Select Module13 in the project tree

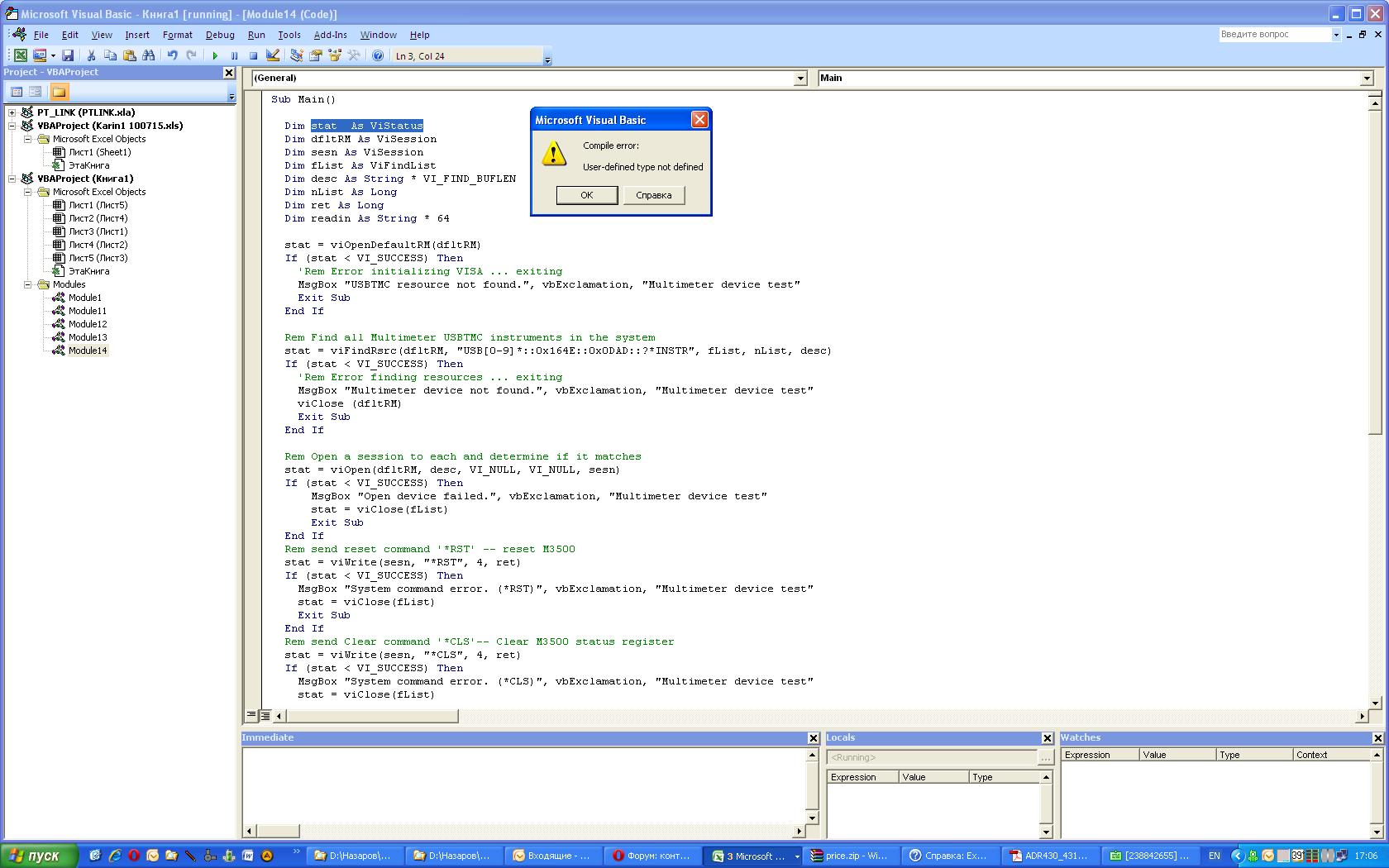(87, 337)
